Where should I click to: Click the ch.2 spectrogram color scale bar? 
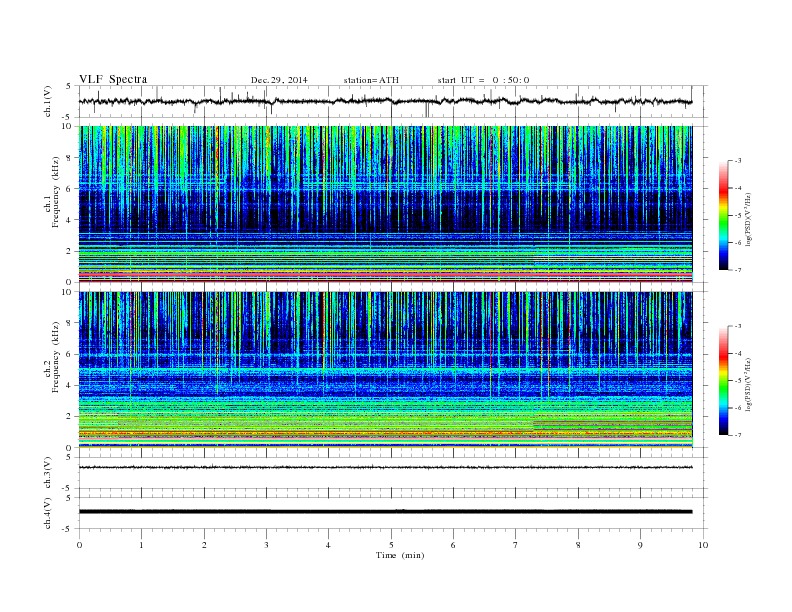click(723, 380)
